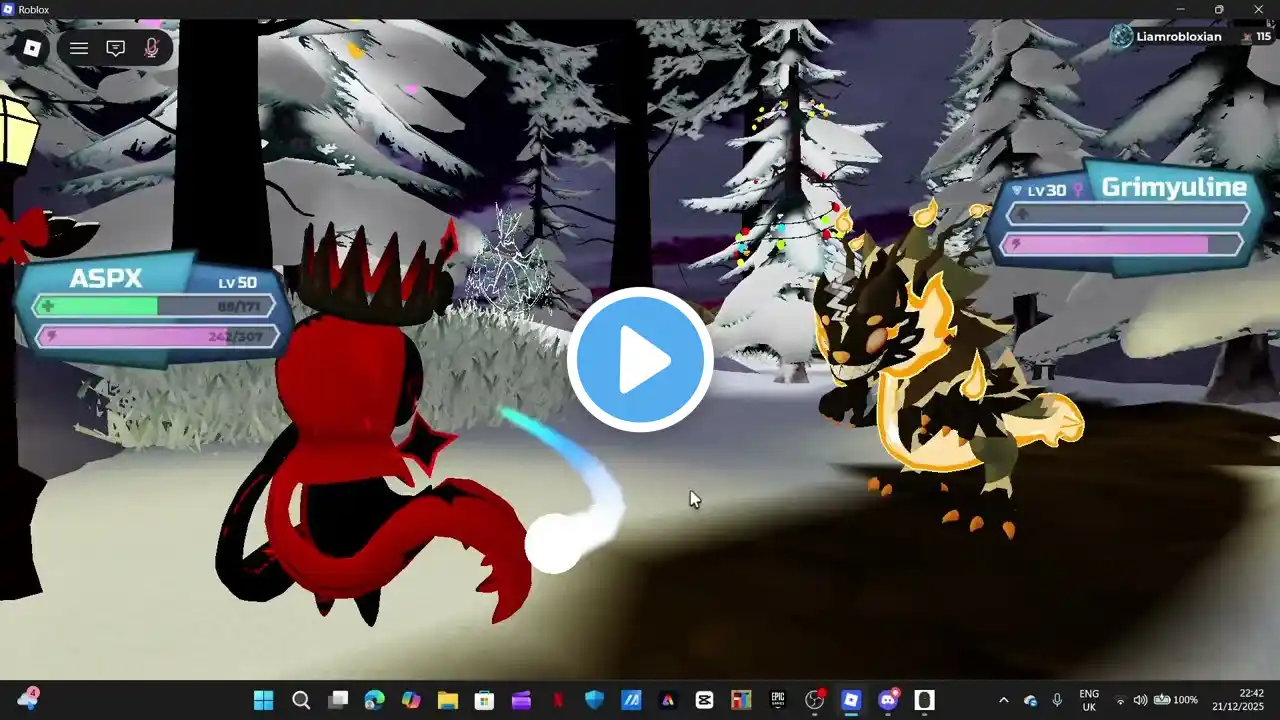Toggle the Roblox chat window

(x=116, y=48)
